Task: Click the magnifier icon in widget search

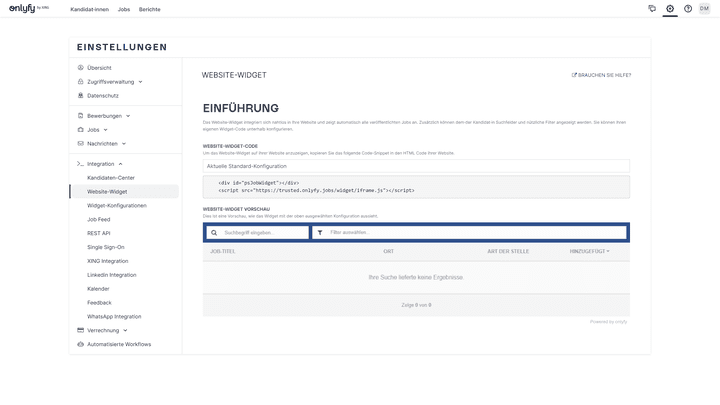Action: pyautogui.click(x=214, y=232)
